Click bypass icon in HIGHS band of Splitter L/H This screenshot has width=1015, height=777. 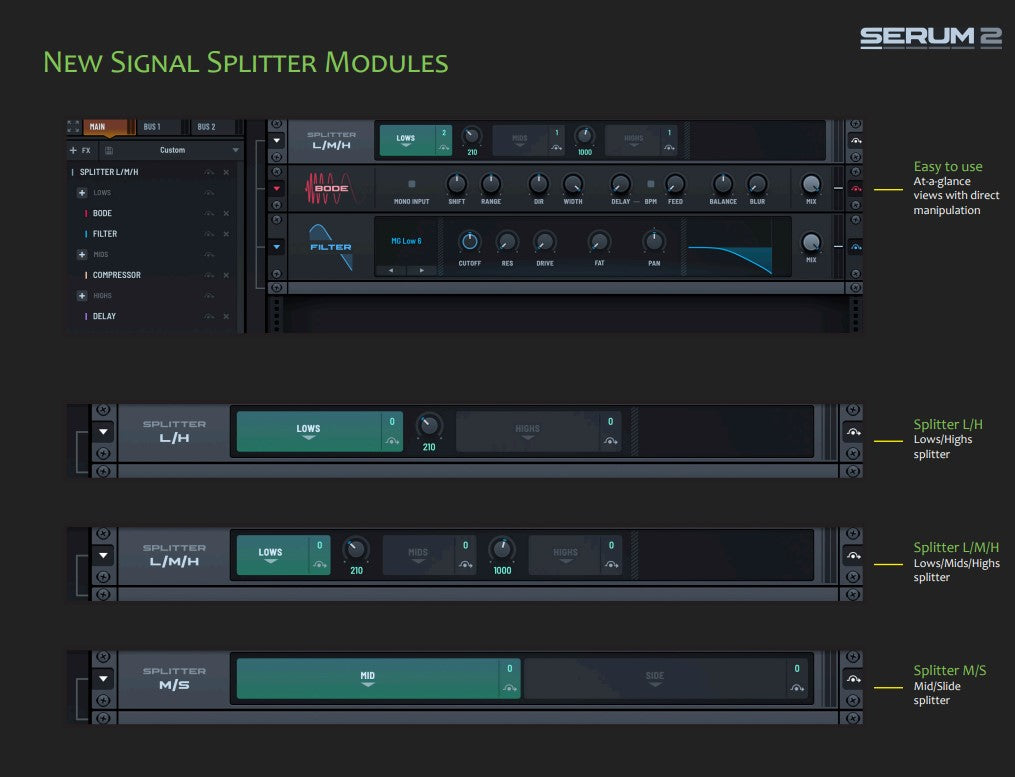point(610,441)
